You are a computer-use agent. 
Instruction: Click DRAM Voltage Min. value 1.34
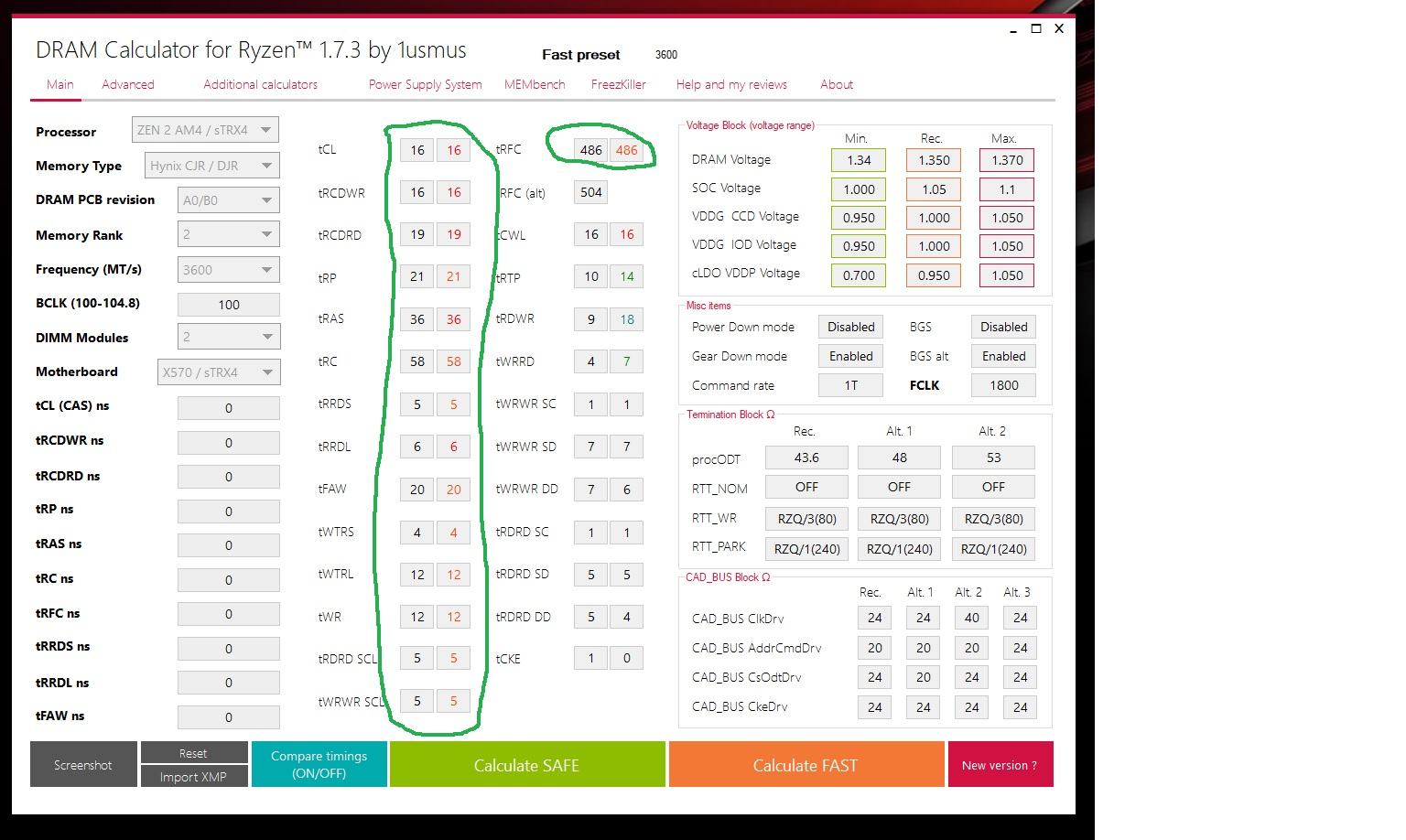[x=859, y=160]
